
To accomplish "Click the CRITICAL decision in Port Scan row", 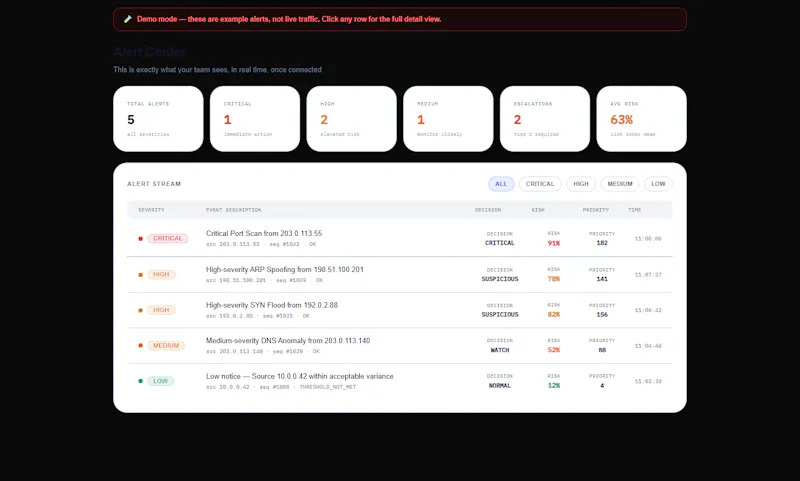I will (x=499, y=243).
